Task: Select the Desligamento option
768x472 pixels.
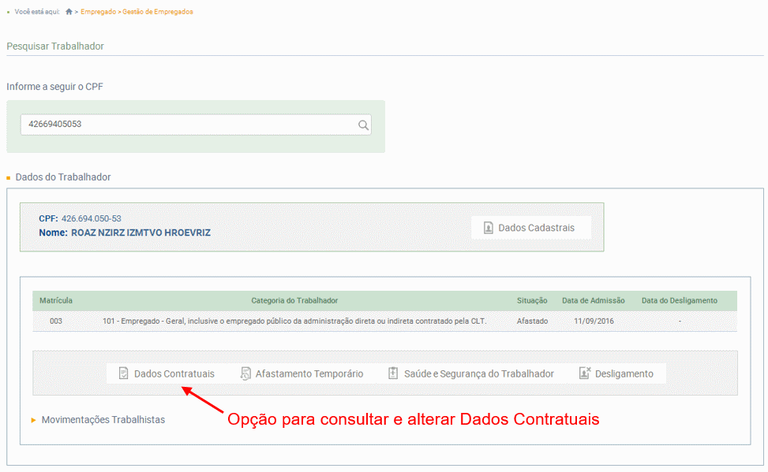Action: [624, 374]
